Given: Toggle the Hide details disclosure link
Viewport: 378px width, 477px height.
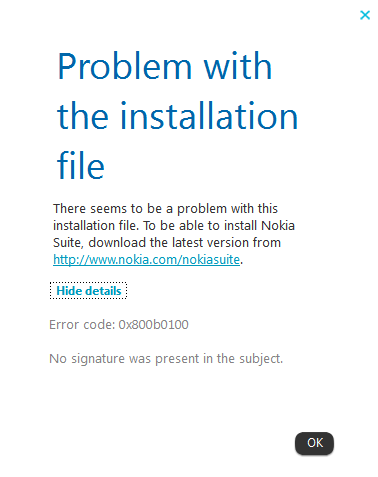Looking at the screenshot, I should (x=88, y=291).
